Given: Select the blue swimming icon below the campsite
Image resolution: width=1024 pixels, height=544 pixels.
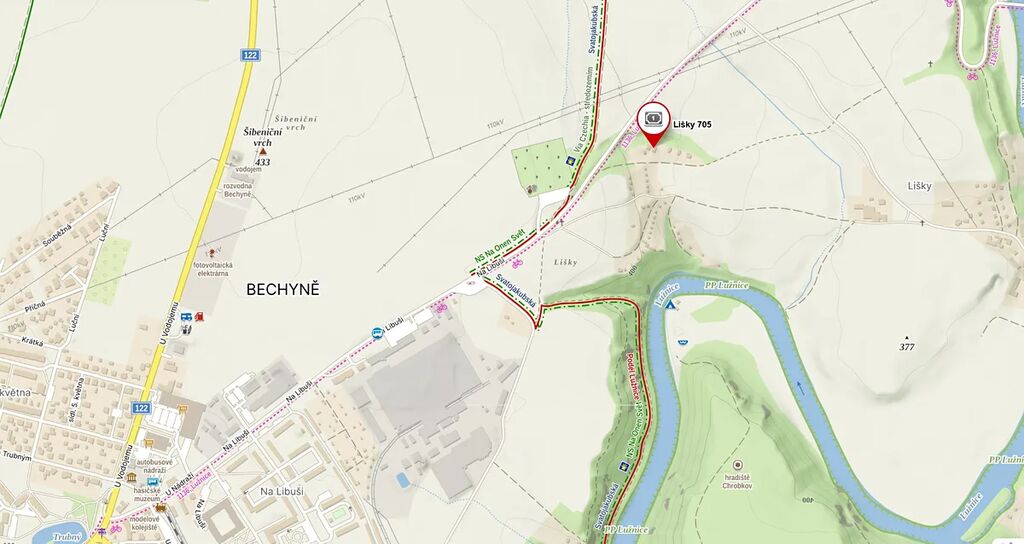Looking at the screenshot, I should (683, 341).
